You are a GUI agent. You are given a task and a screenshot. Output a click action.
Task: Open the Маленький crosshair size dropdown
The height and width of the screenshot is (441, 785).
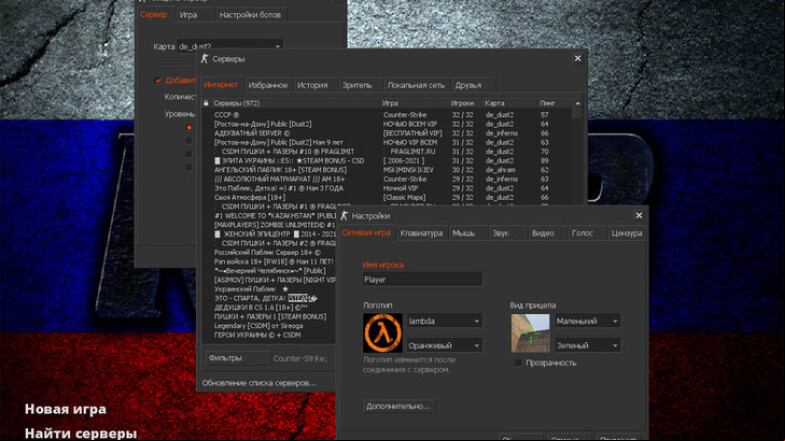[587, 321]
